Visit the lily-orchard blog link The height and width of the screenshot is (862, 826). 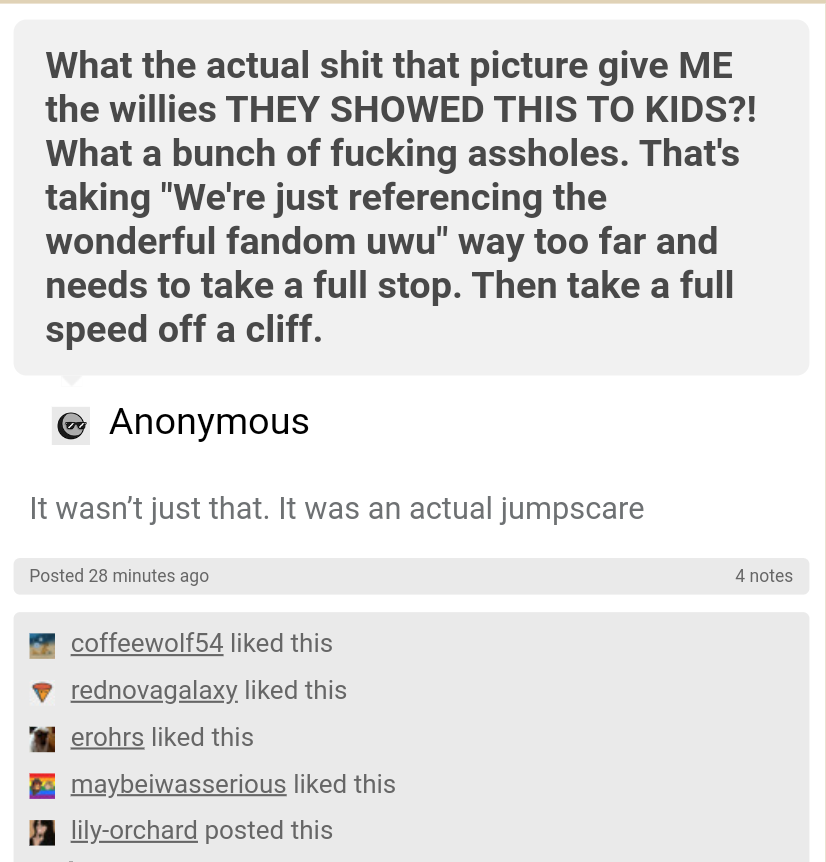coord(134,831)
